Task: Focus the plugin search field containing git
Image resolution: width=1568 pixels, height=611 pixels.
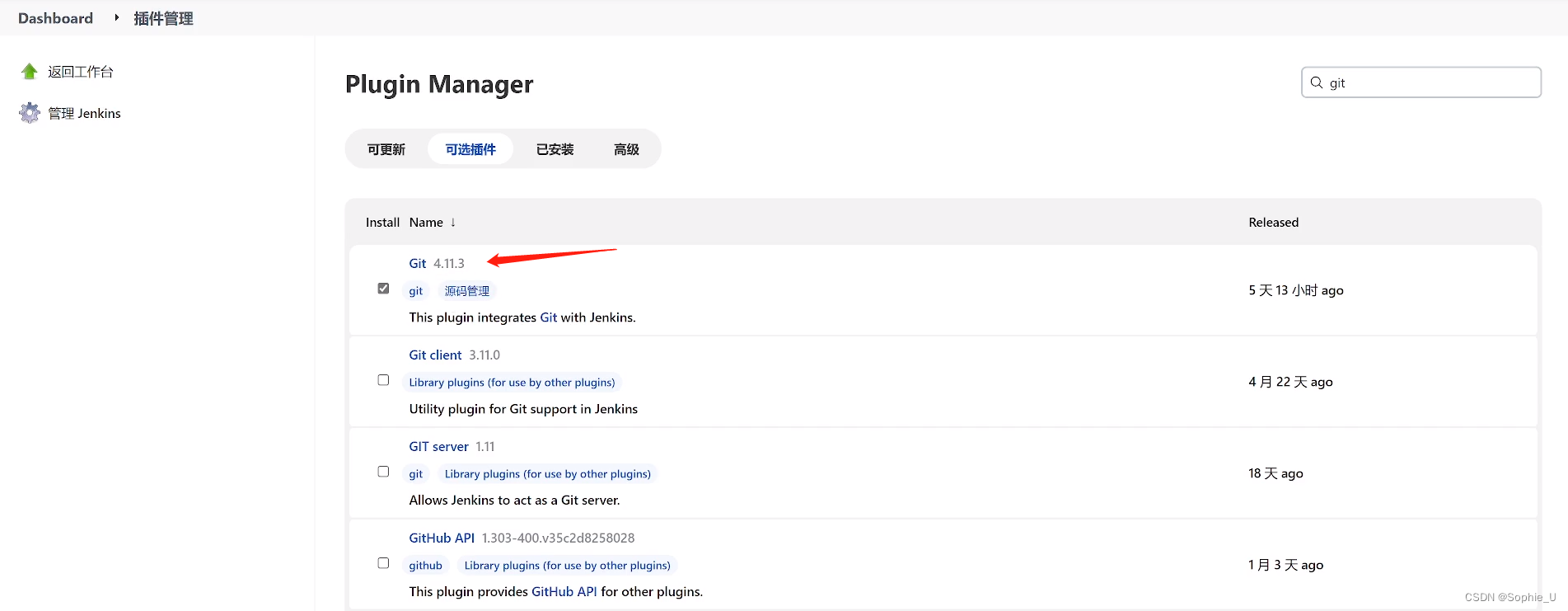Action: [x=1421, y=82]
